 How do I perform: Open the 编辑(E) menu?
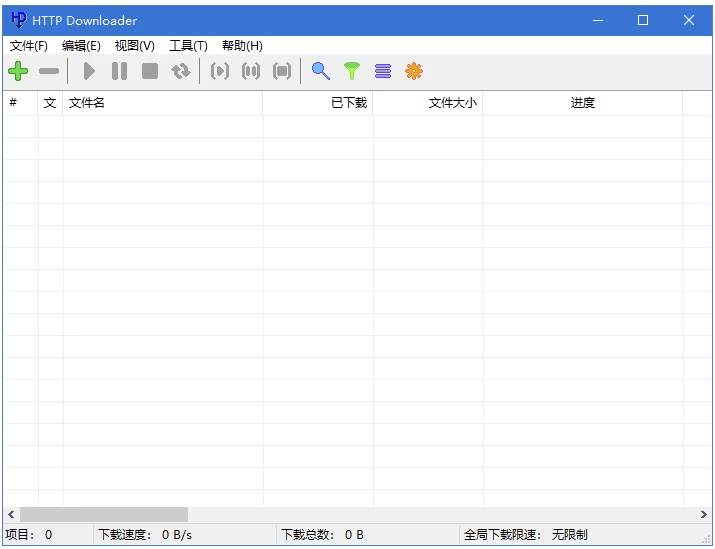coord(81,46)
